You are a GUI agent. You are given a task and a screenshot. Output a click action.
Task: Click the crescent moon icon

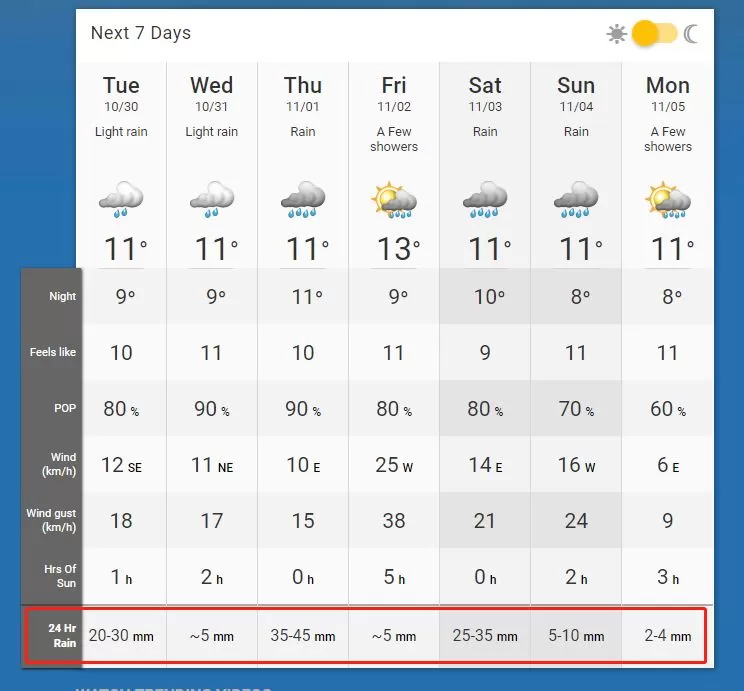pos(691,34)
